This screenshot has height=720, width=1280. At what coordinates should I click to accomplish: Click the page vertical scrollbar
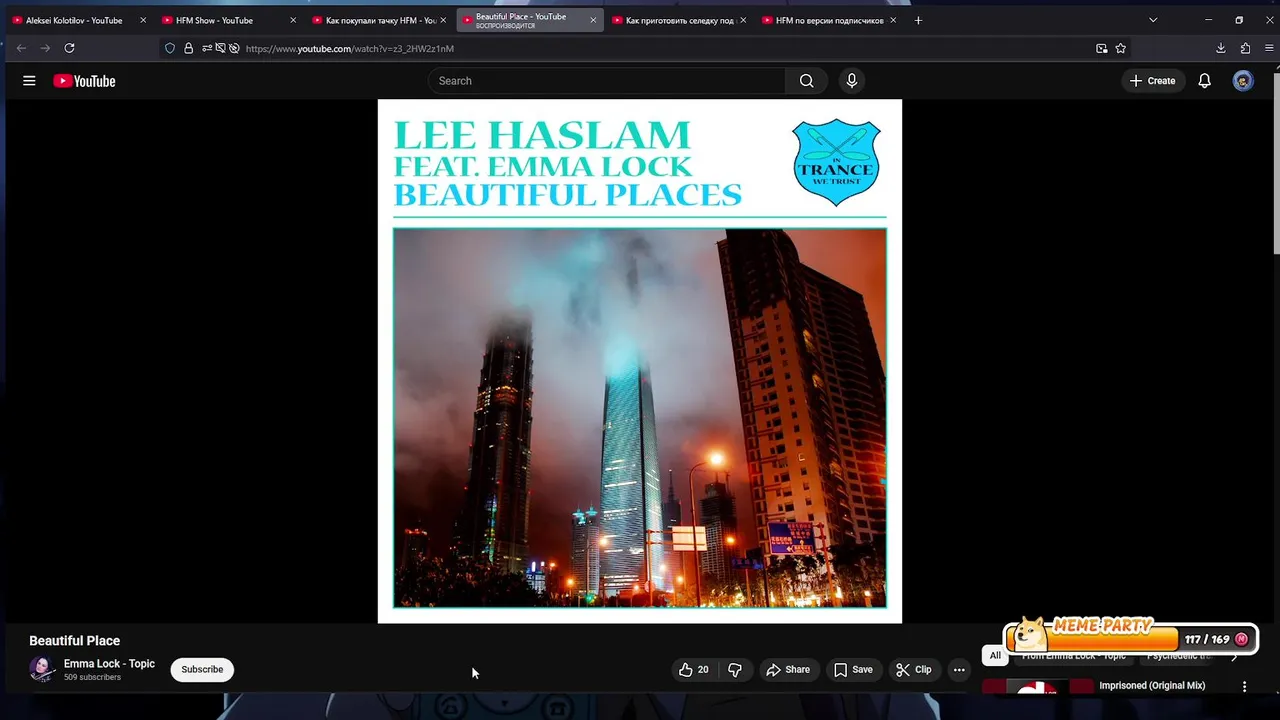(1275, 165)
